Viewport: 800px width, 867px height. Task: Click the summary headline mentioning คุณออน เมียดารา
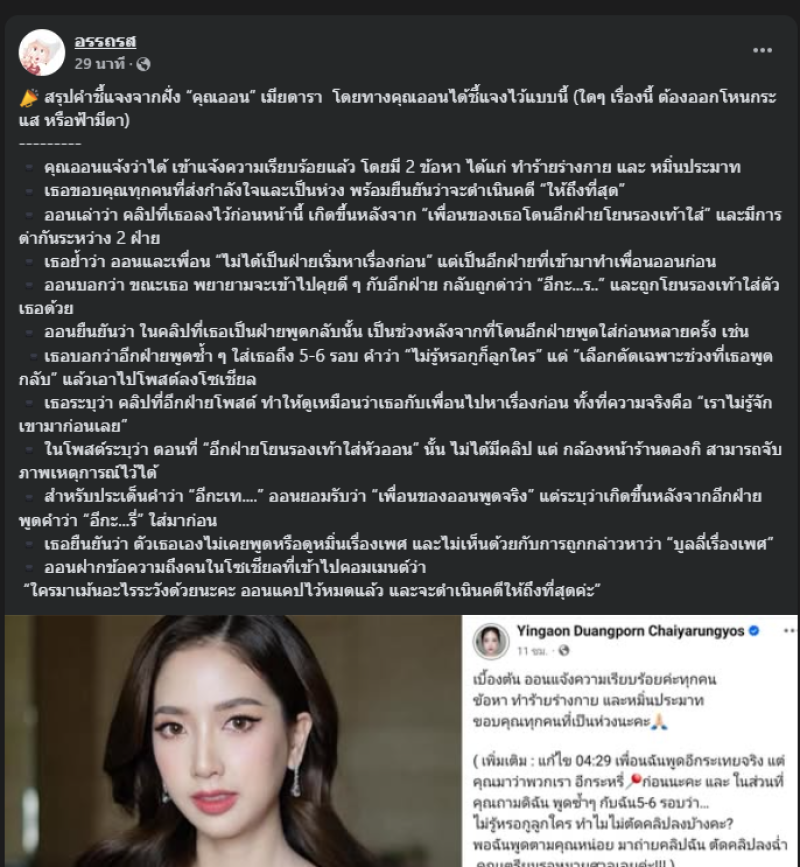pos(398,108)
